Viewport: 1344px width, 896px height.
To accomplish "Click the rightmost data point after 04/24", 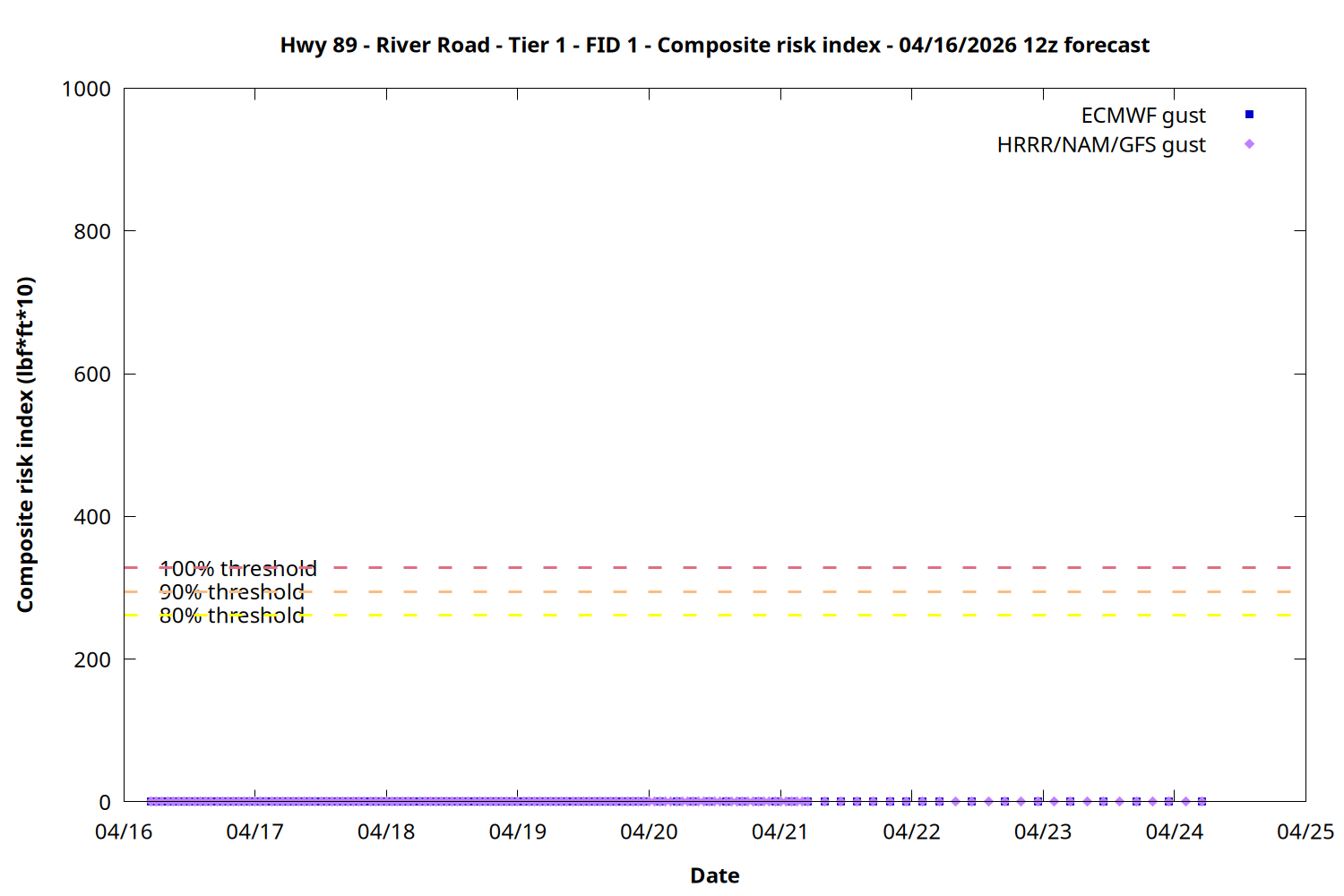I will 1202,801.
